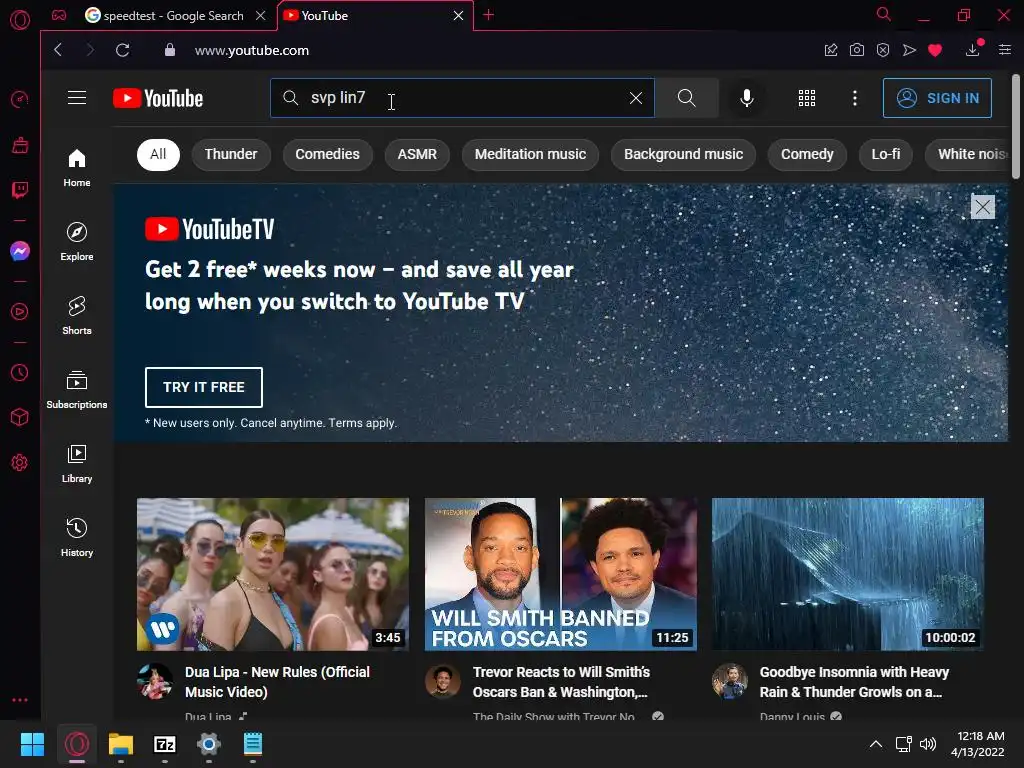The image size is (1024, 768).
Task: Open YouTube apps grid
Action: [807, 98]
